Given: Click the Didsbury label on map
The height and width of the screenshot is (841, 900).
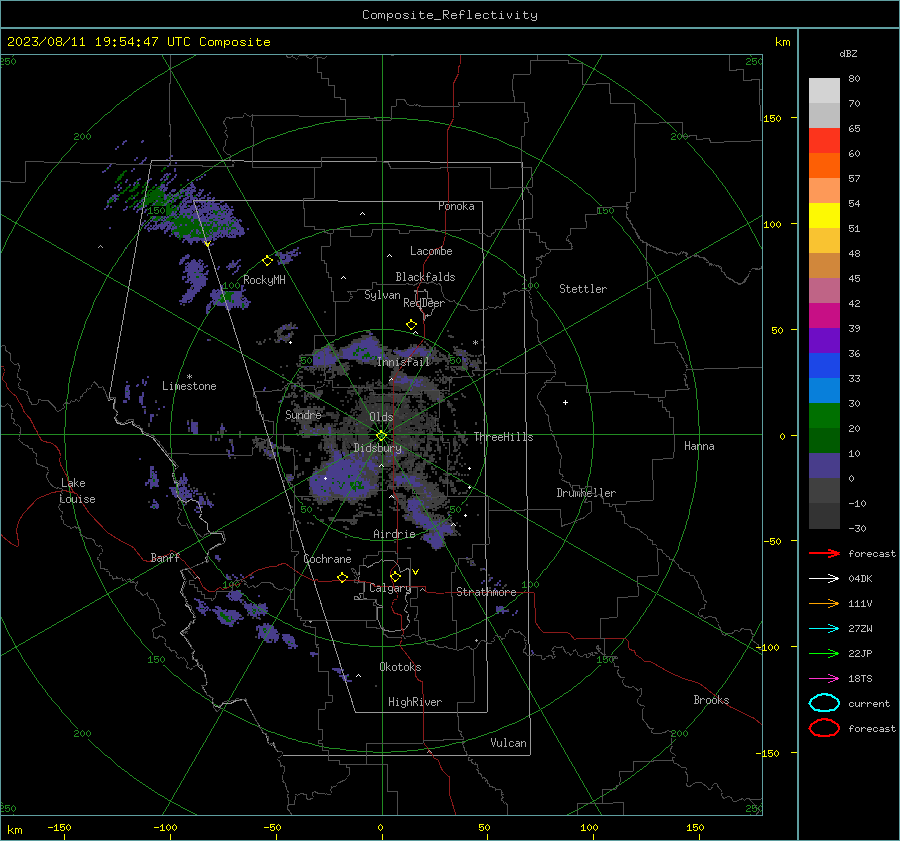Looking at the screenshot, I should (377, 448).
